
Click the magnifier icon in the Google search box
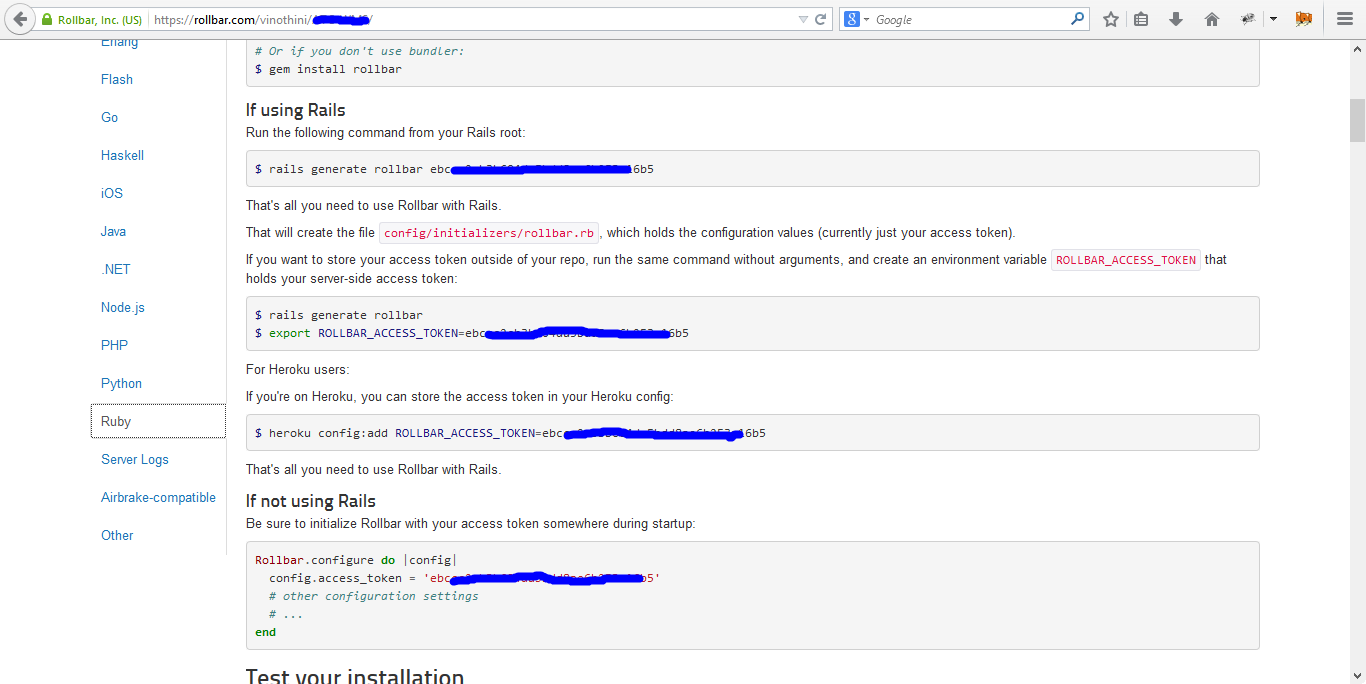click(x=1077, y=19)
